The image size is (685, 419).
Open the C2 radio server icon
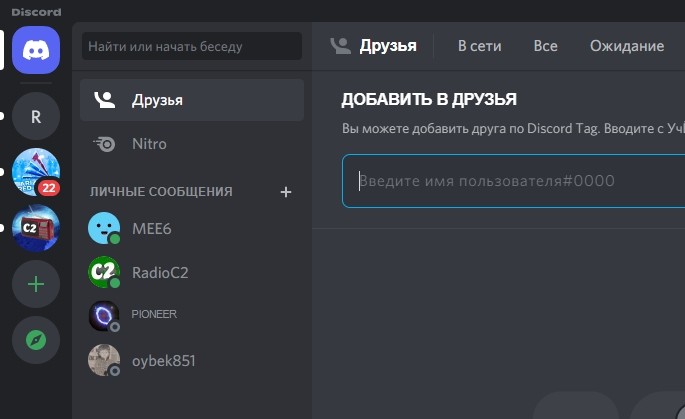click(x=36, y=228)
